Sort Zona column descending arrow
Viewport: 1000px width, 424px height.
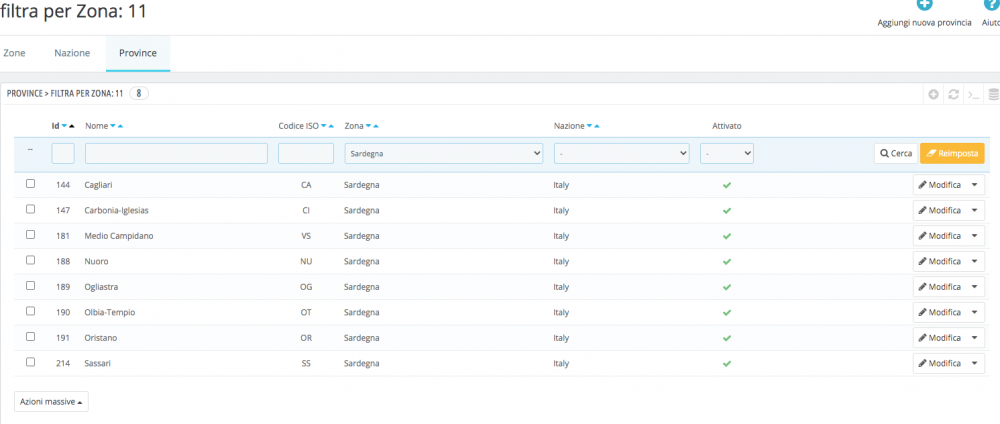[368, 126]
